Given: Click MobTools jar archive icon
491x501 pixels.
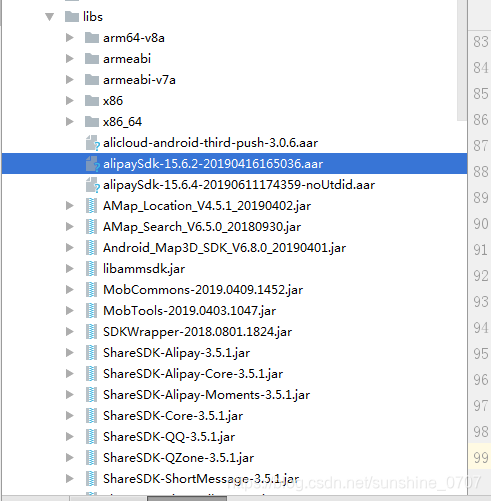Looking at the screenshot, I should point(91,311).
